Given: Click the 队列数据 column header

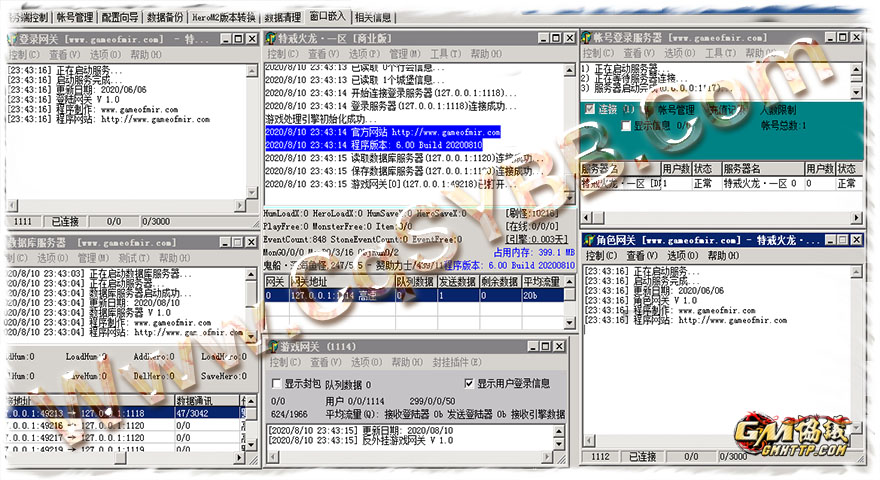Looking at the screenshot, I should coord(415,281).
